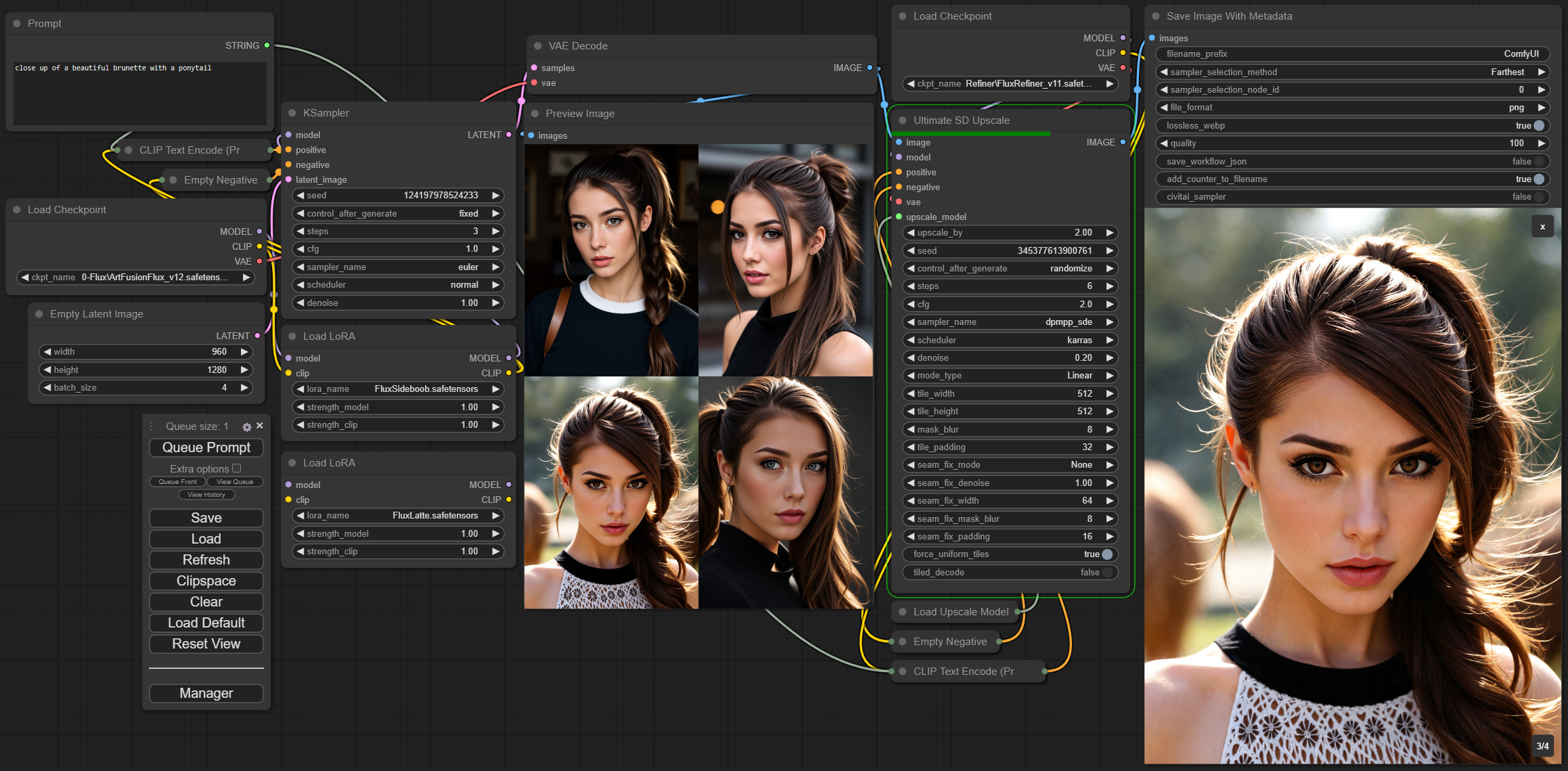Decrease upscale_by with left arrow
Screen dimensions: 1568x771
(911, 233)
